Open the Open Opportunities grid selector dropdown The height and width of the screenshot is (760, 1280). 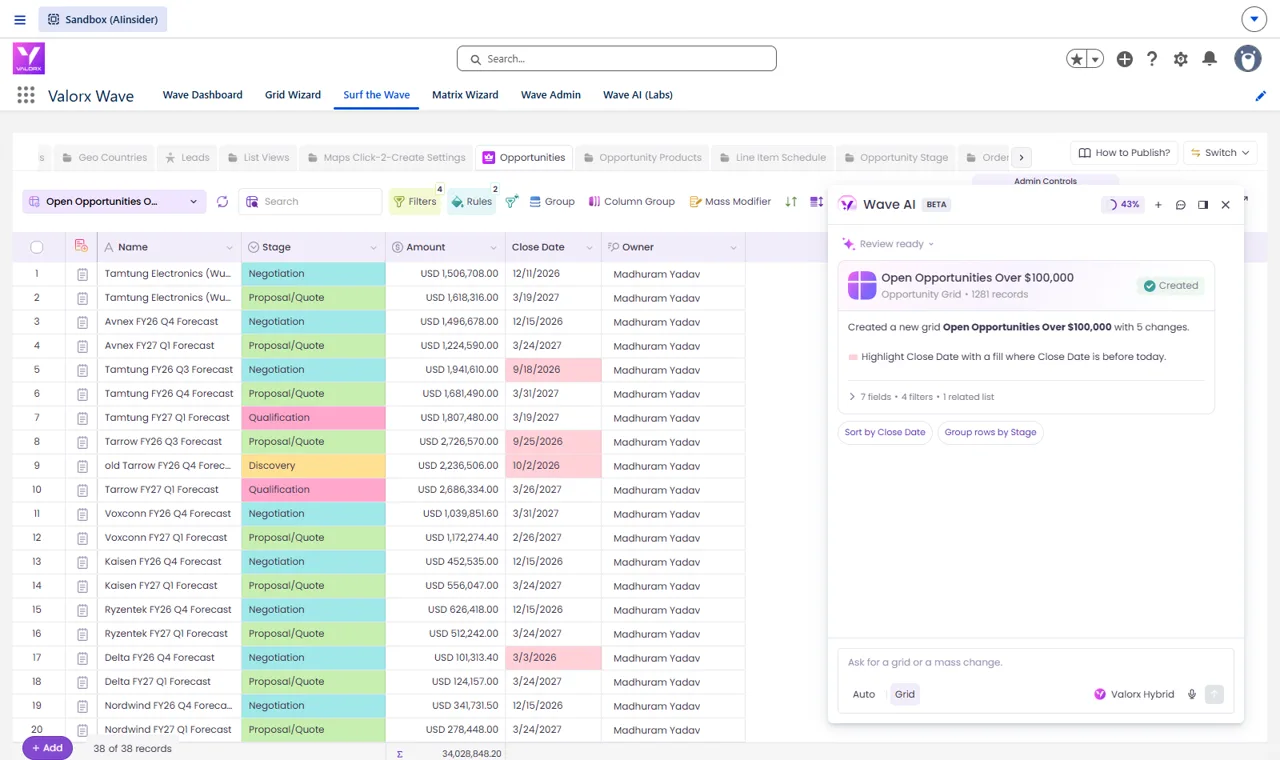pos(114,202)
